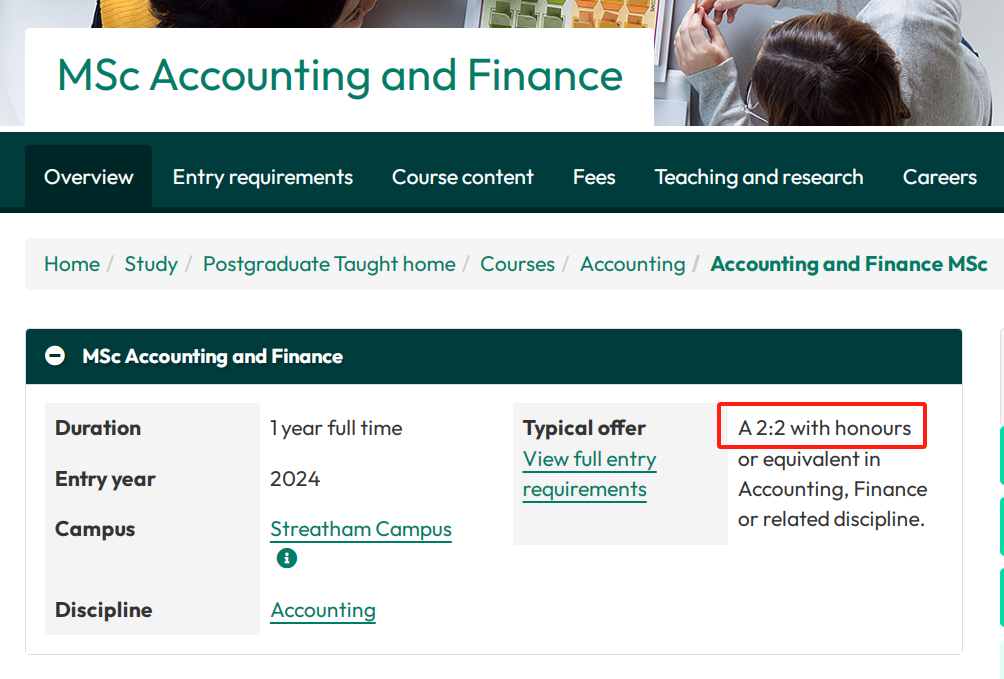Switch to Entry requirements tab
1004x679 pixels.
coord(263,177)
